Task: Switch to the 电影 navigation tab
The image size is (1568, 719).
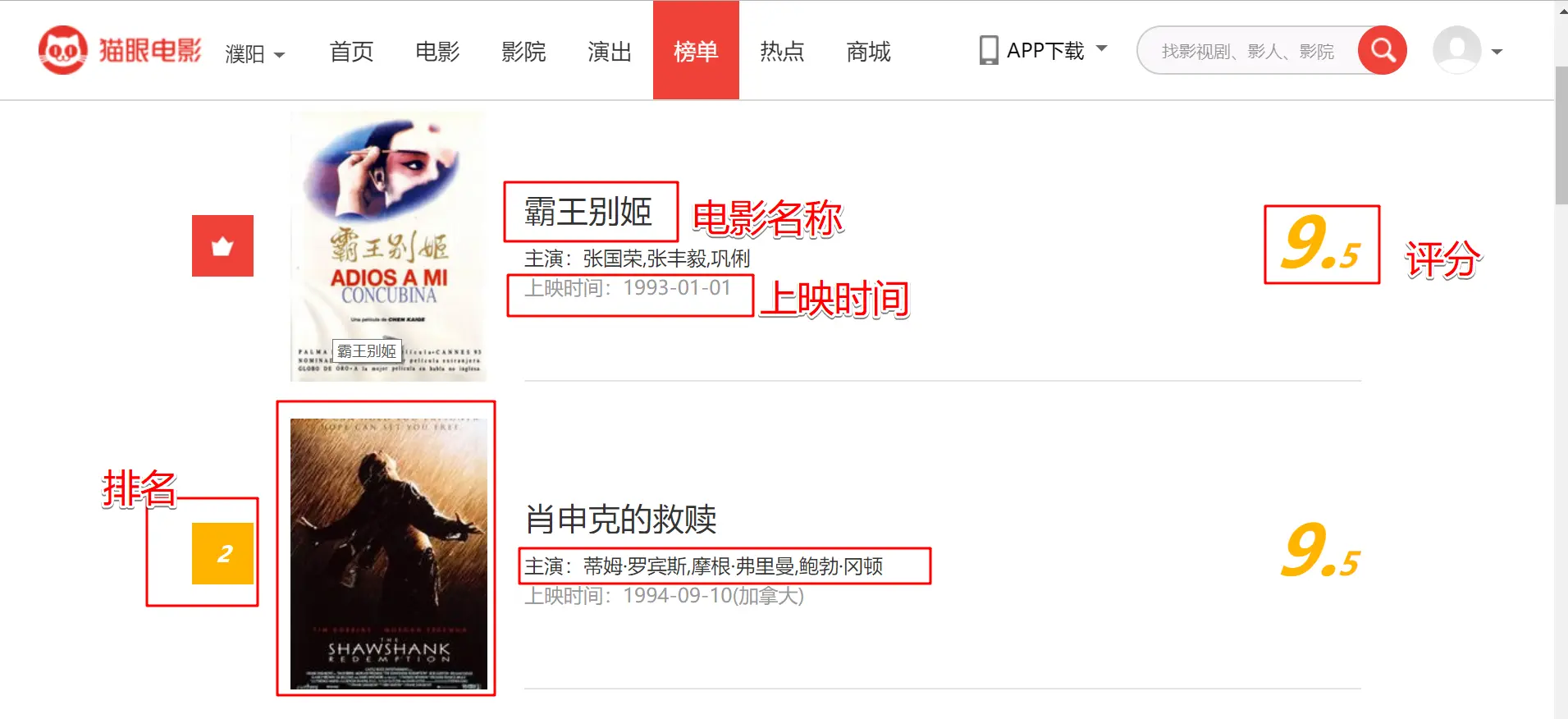Action: 437,52
